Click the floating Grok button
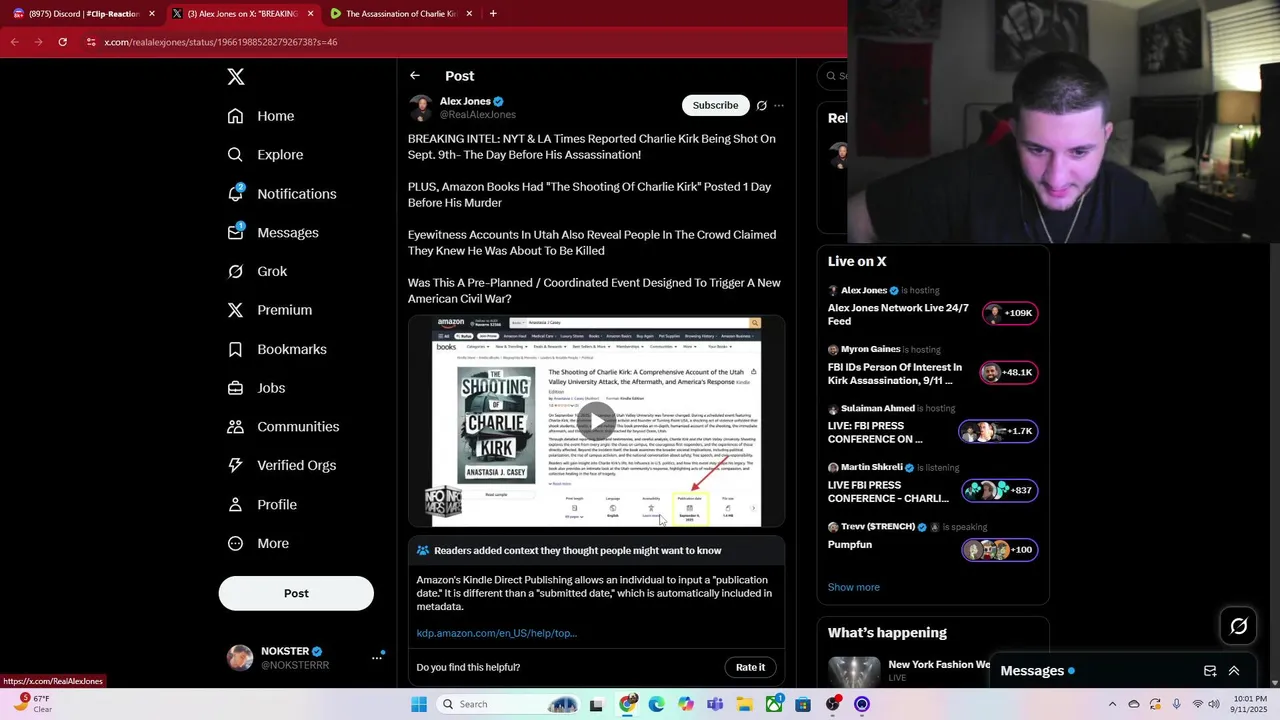The image size is (1280, 720). click(1239, 626)
